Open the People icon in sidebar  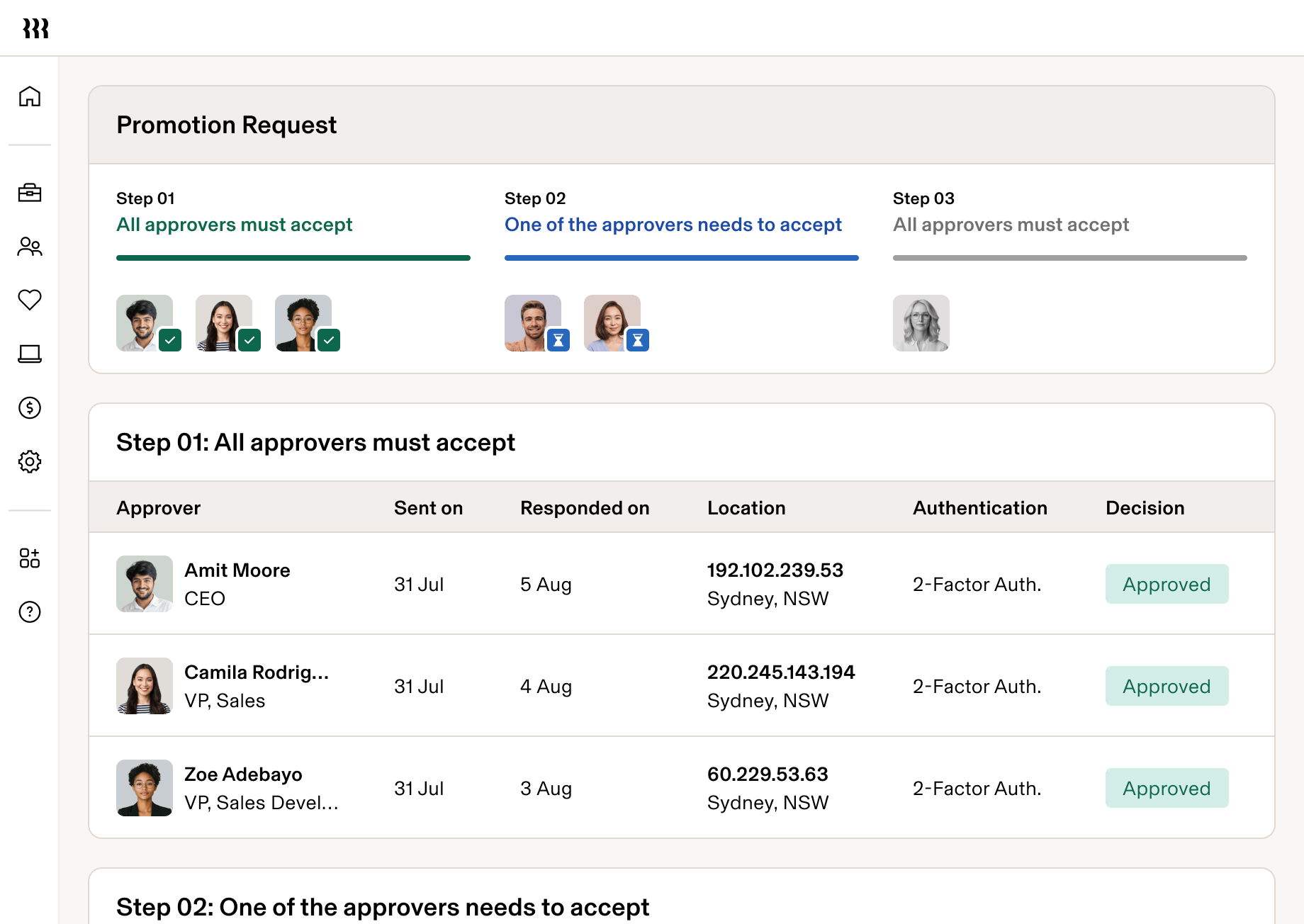click(30, 247)
